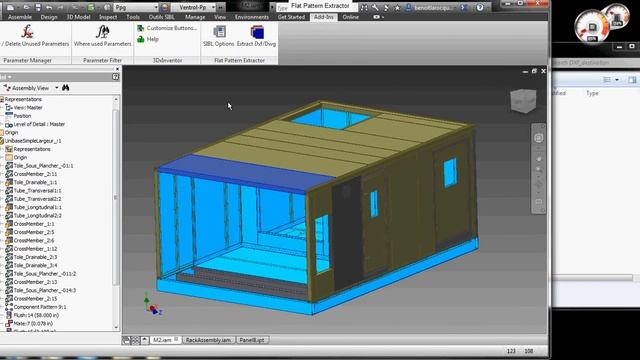Click the Type column header in Explorer window

[x=592, y=93]
